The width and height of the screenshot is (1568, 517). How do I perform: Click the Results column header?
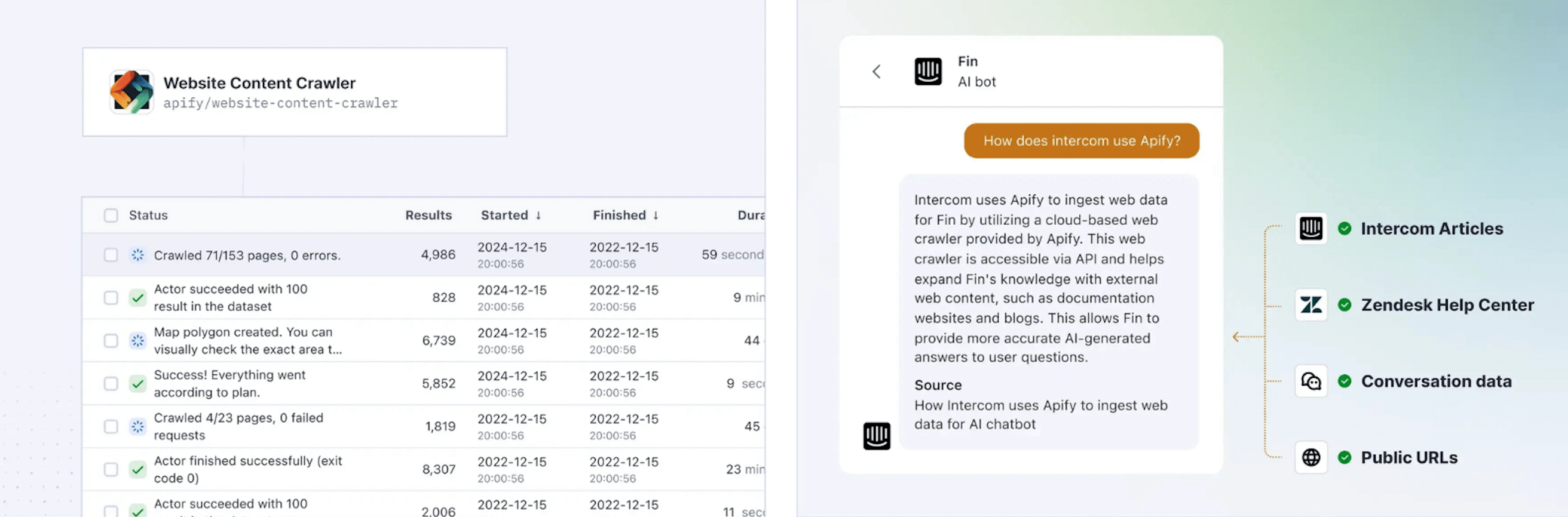[428, 216]
